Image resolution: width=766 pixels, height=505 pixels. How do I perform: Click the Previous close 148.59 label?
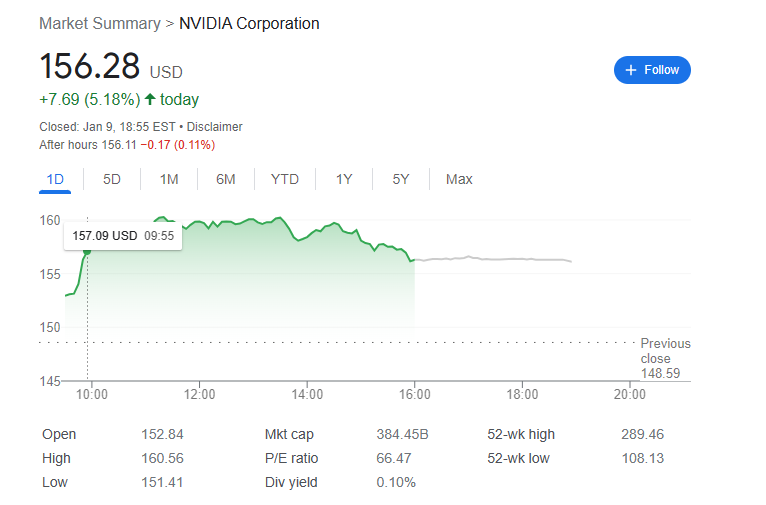click(665, 358)
